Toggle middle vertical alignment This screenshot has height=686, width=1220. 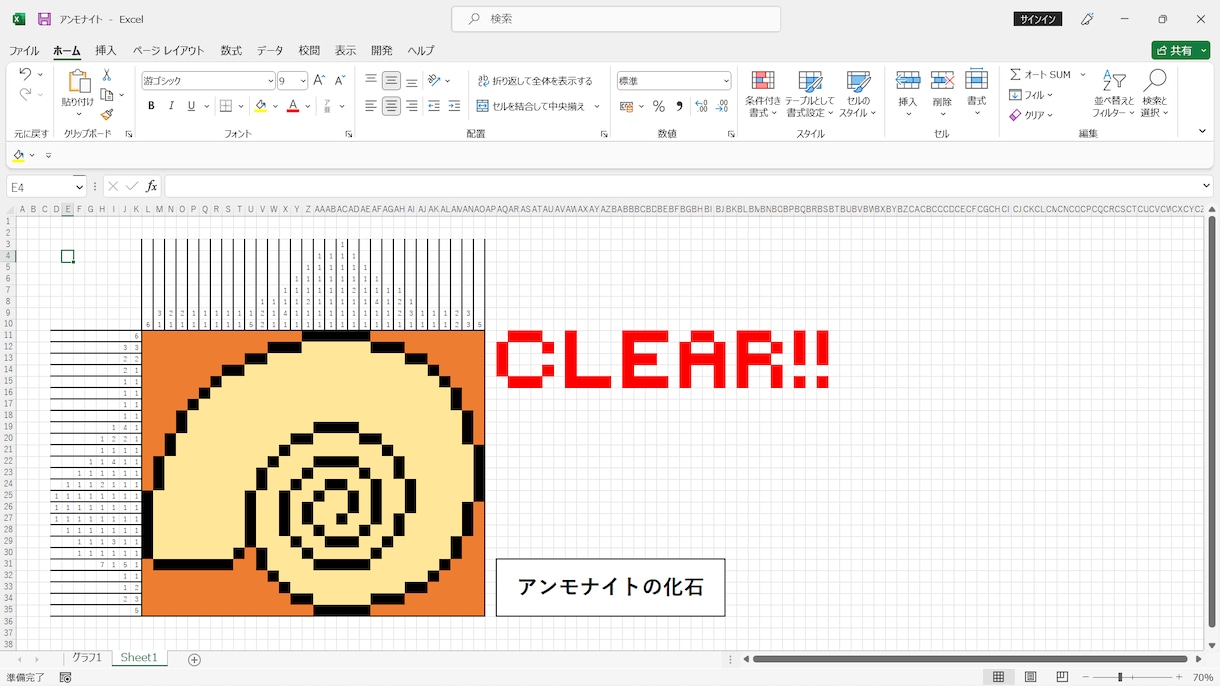(x=391, y=81)
